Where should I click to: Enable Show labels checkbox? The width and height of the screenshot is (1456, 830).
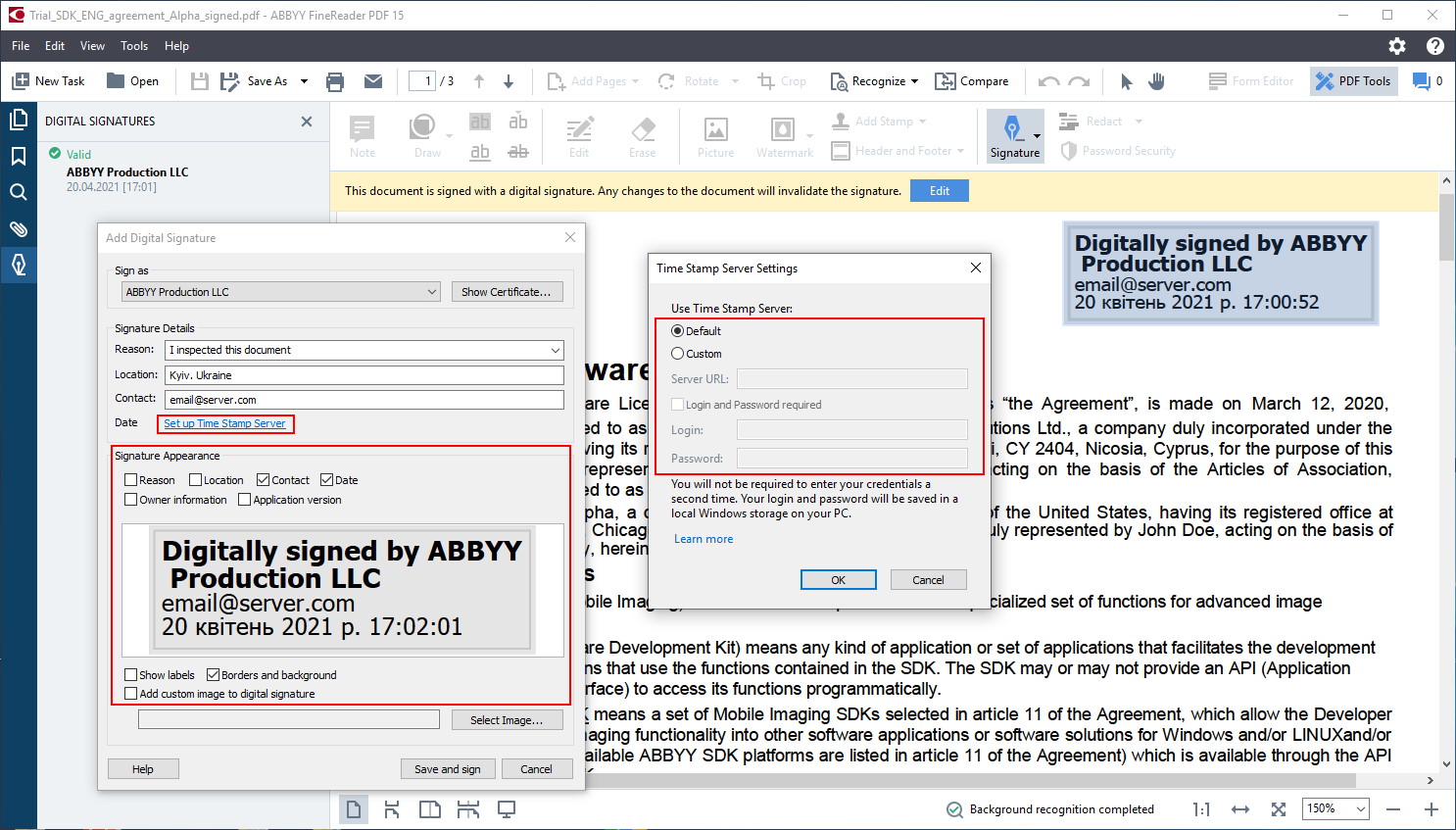pos(131,675)
